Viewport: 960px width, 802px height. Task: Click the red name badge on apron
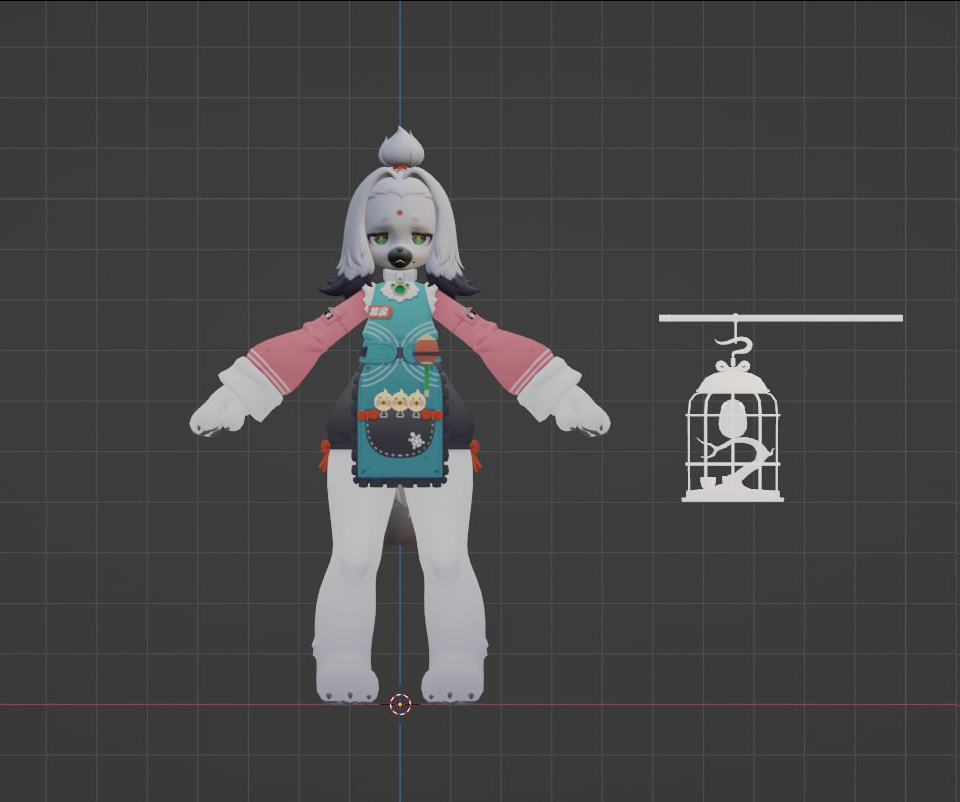380,312
